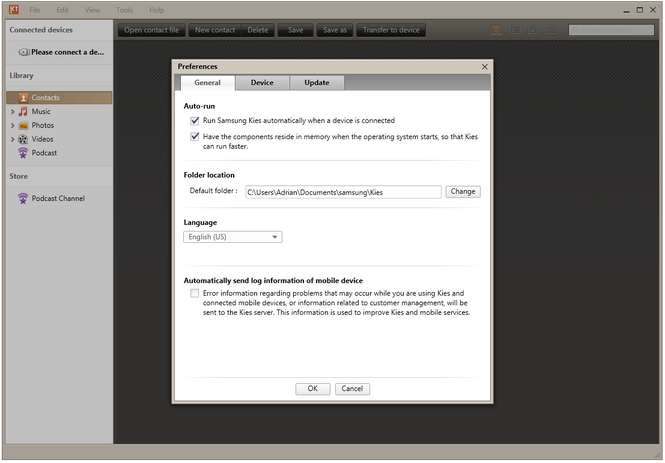Viewport: 665px width, 463px height.
Task: Click the Default folder path field
Action: (342, 191)
